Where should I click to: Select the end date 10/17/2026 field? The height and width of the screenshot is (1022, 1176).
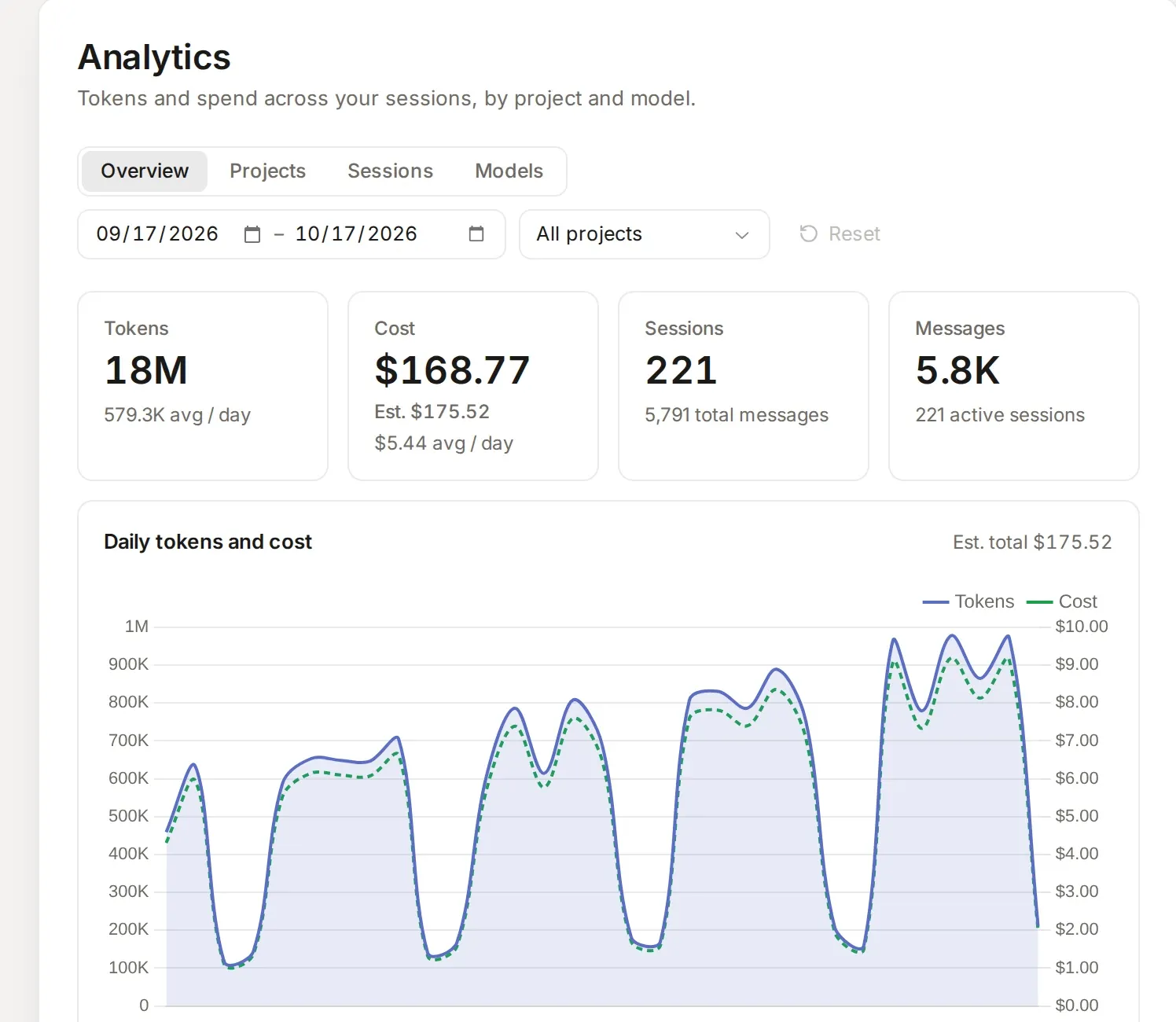[x=356, y=234]
